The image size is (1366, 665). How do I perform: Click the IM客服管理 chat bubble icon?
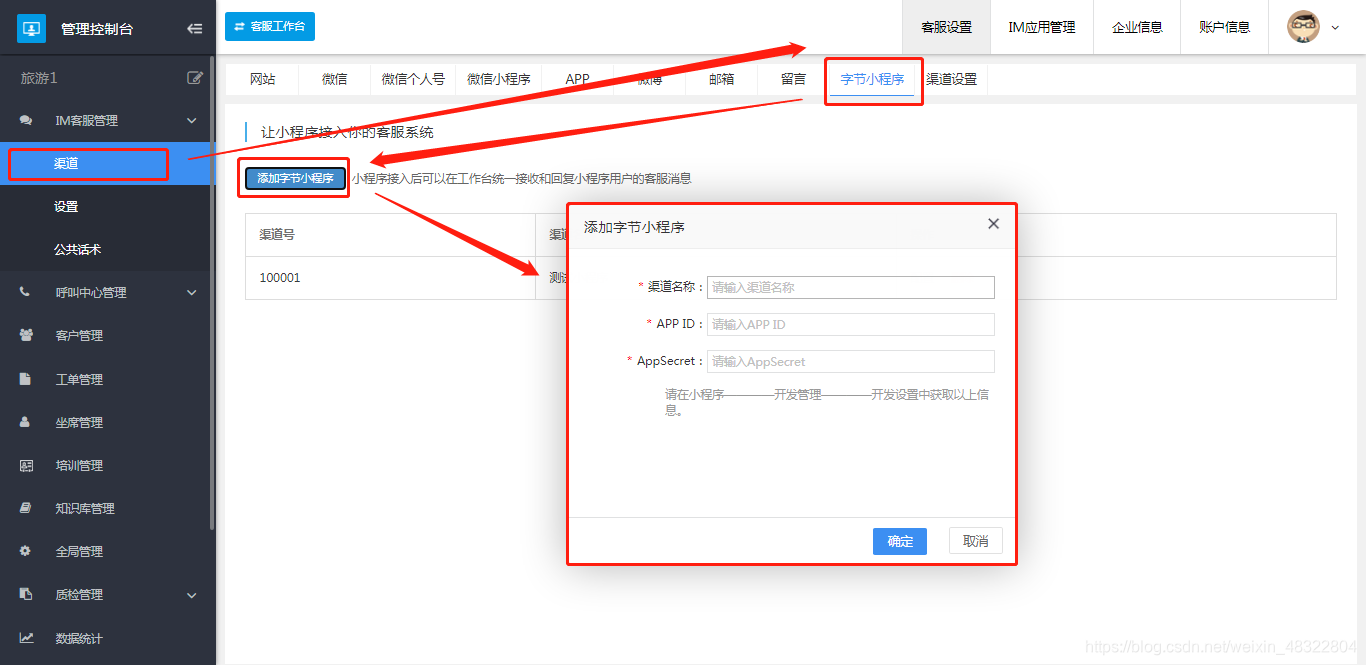[x=26, y=120]
